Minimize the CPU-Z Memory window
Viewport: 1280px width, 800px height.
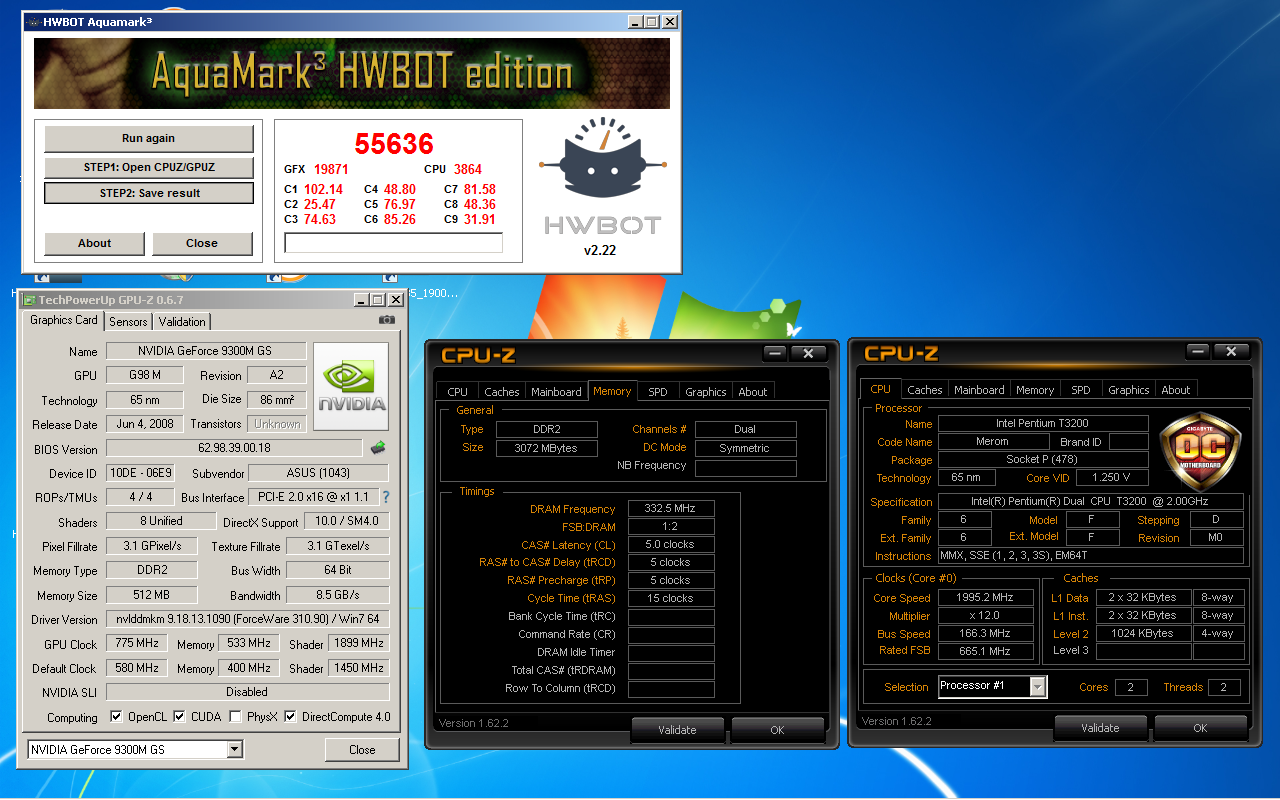(x=774, y=353)
